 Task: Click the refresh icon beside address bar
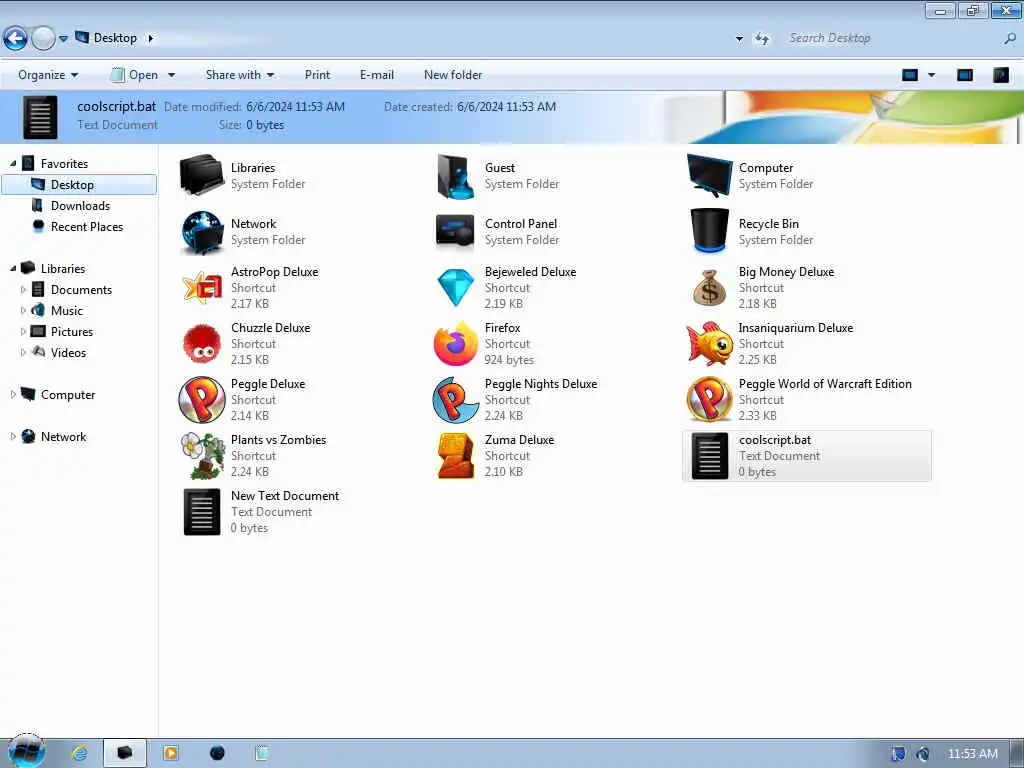(762, 39)
